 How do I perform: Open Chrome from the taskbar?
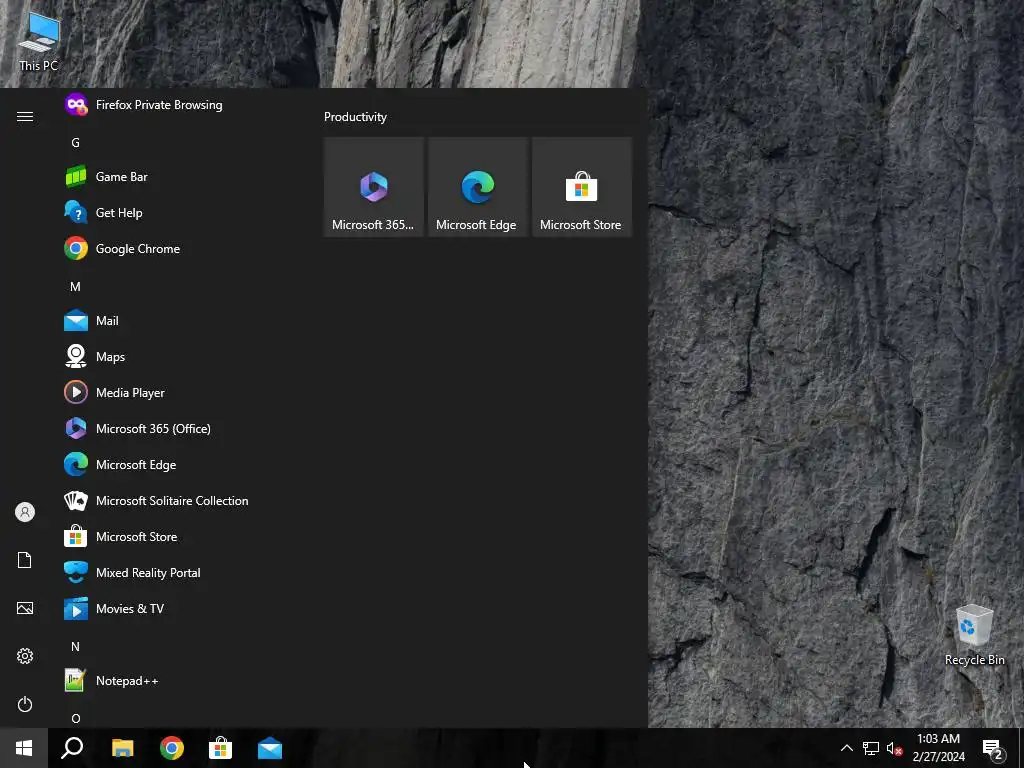pos(172,748)
